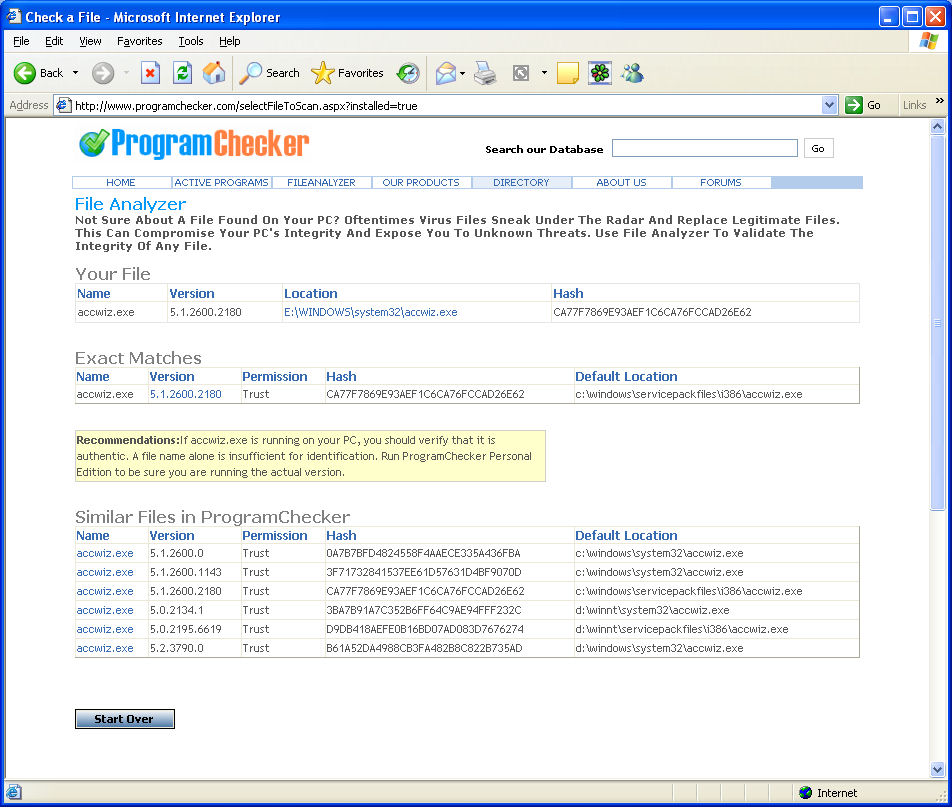Open the File menu
Image resolution: width=952 pixels, height=808 pixels.
click(21, 41)
